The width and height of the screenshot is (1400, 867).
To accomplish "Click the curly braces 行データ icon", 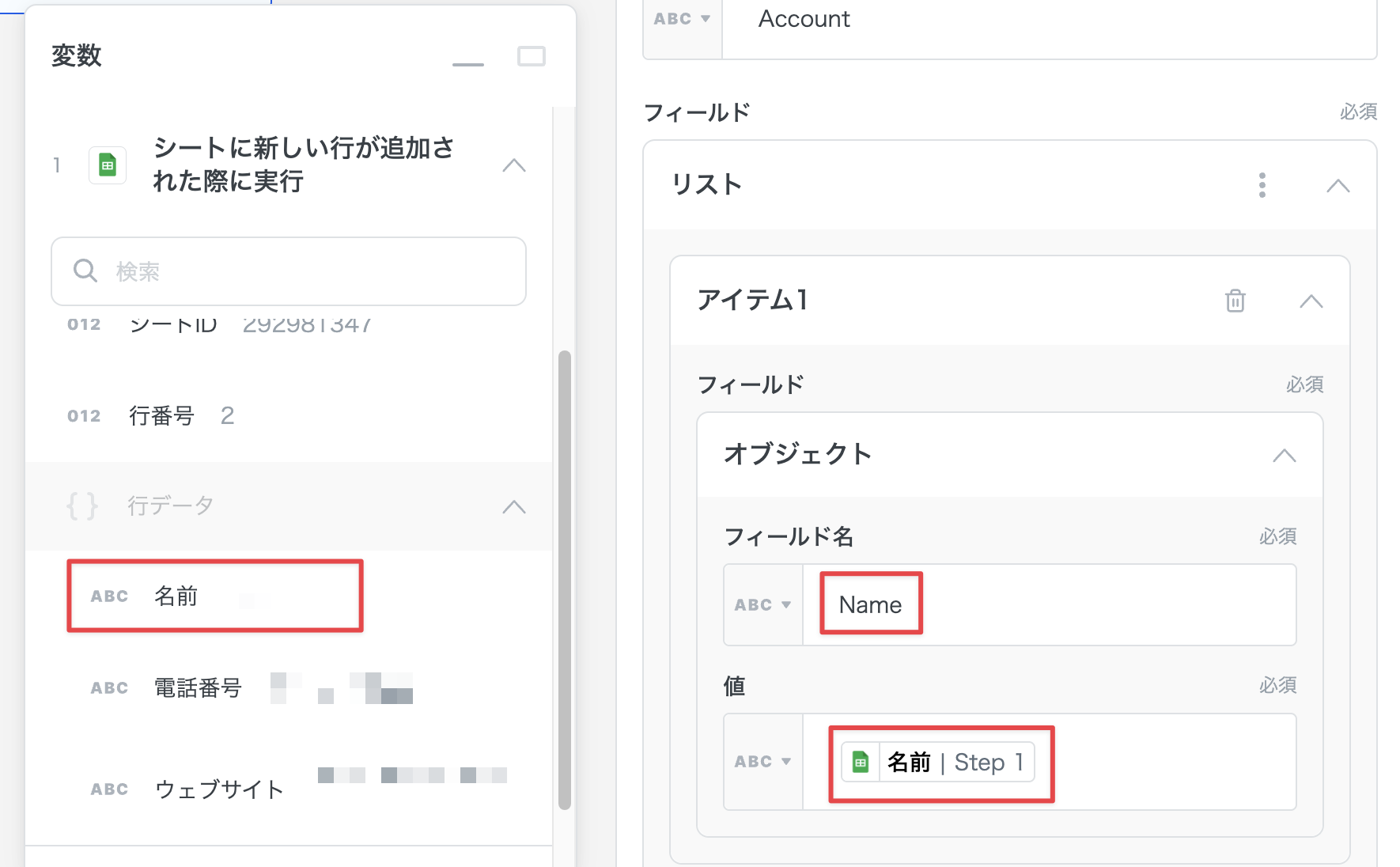I will (x=82, y=505).
